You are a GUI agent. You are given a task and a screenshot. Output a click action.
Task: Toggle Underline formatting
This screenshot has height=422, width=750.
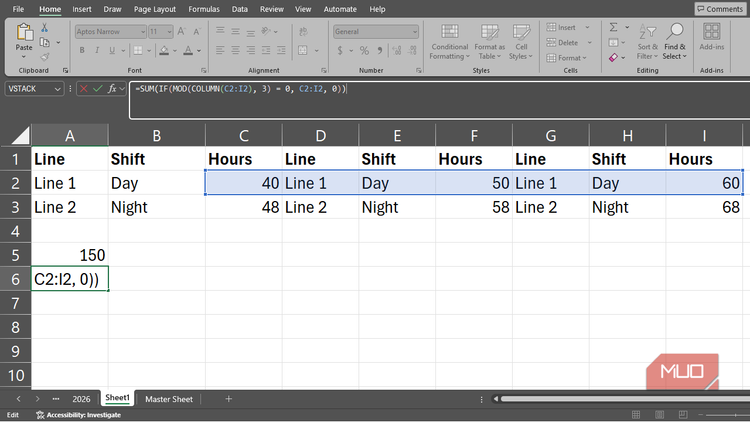[112, 50]
